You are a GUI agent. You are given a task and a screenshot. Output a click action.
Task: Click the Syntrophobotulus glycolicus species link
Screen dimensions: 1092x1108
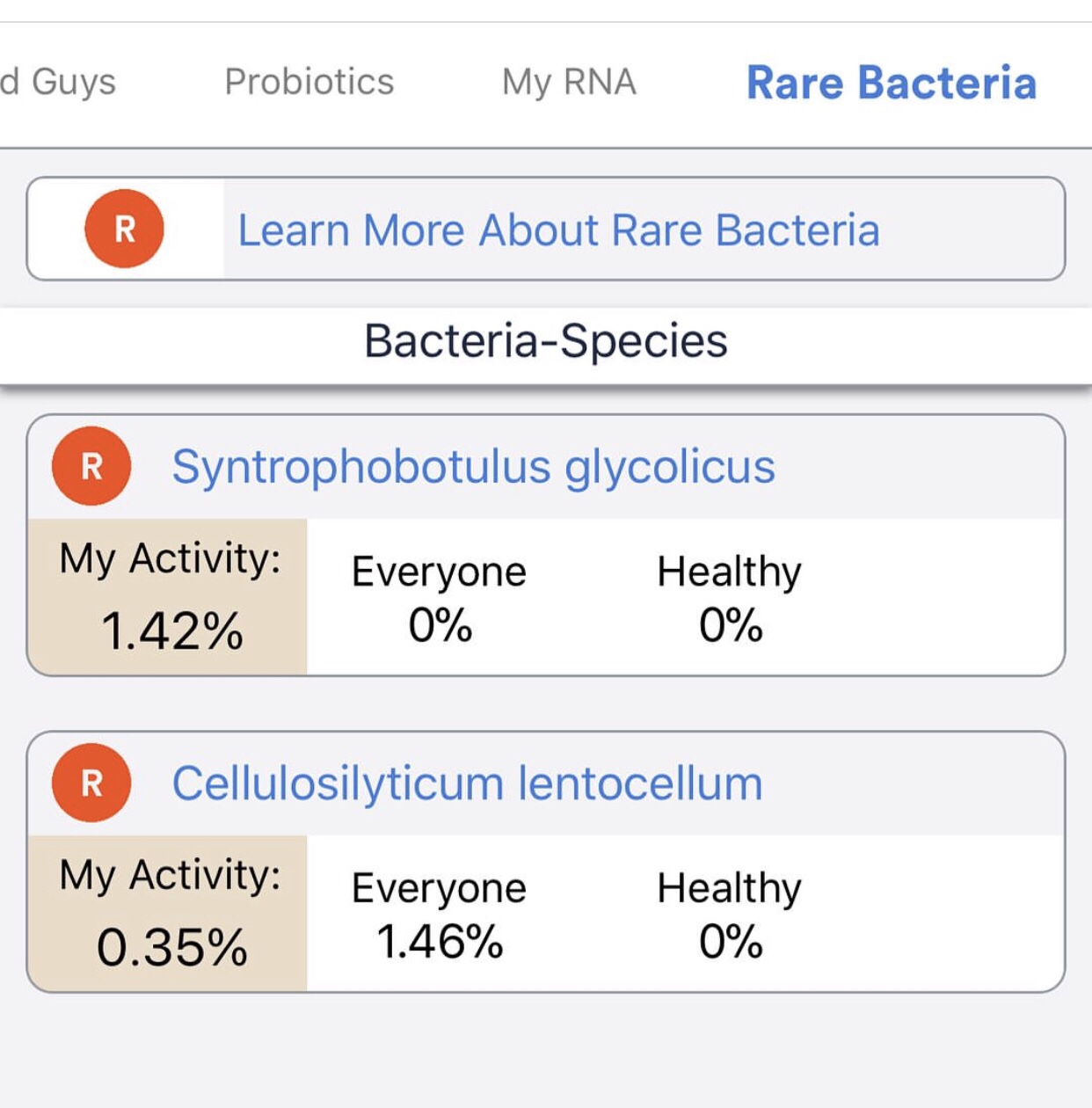(x=475, y=467)
